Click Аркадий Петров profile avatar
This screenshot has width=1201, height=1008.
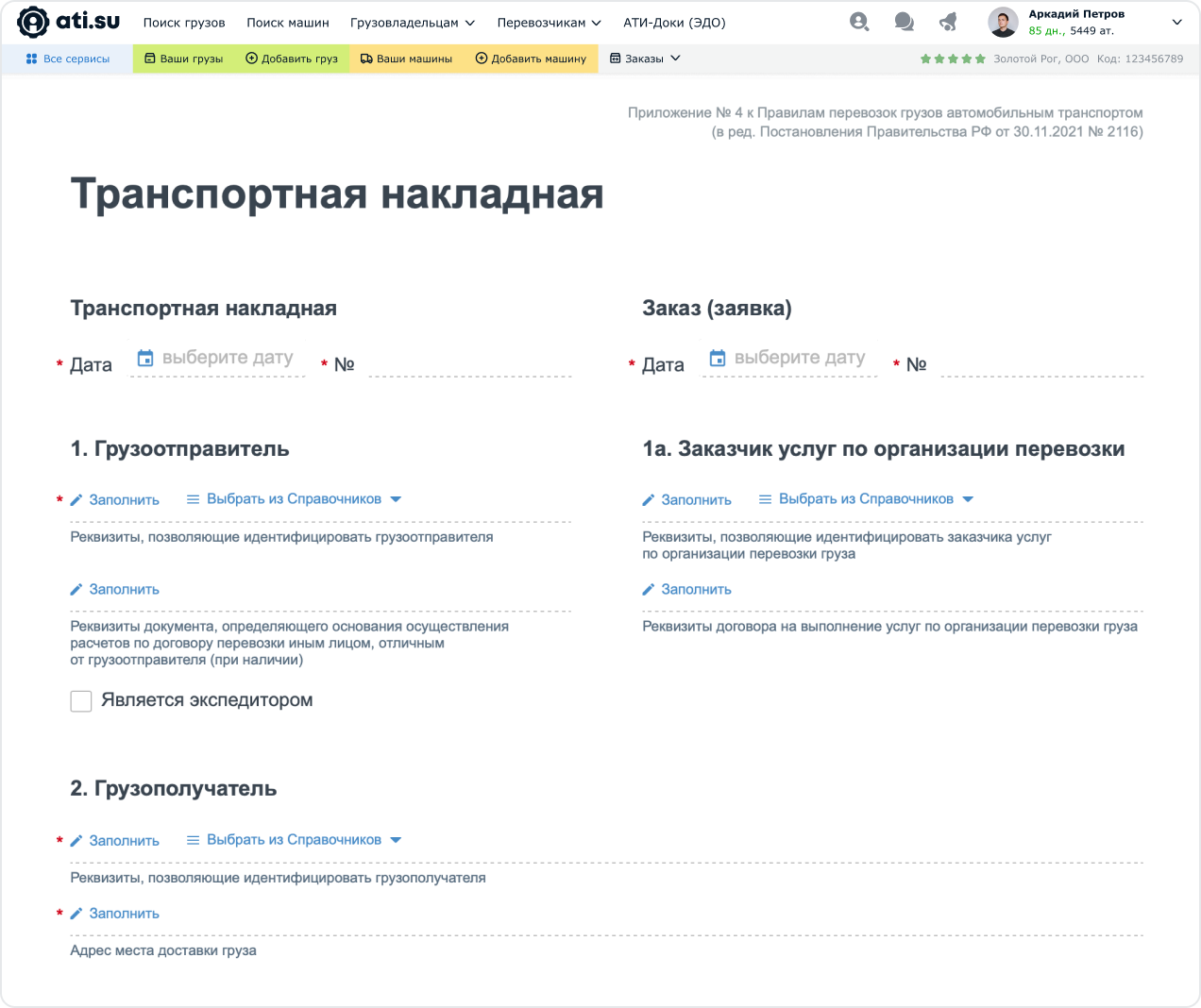[1003, 23]
